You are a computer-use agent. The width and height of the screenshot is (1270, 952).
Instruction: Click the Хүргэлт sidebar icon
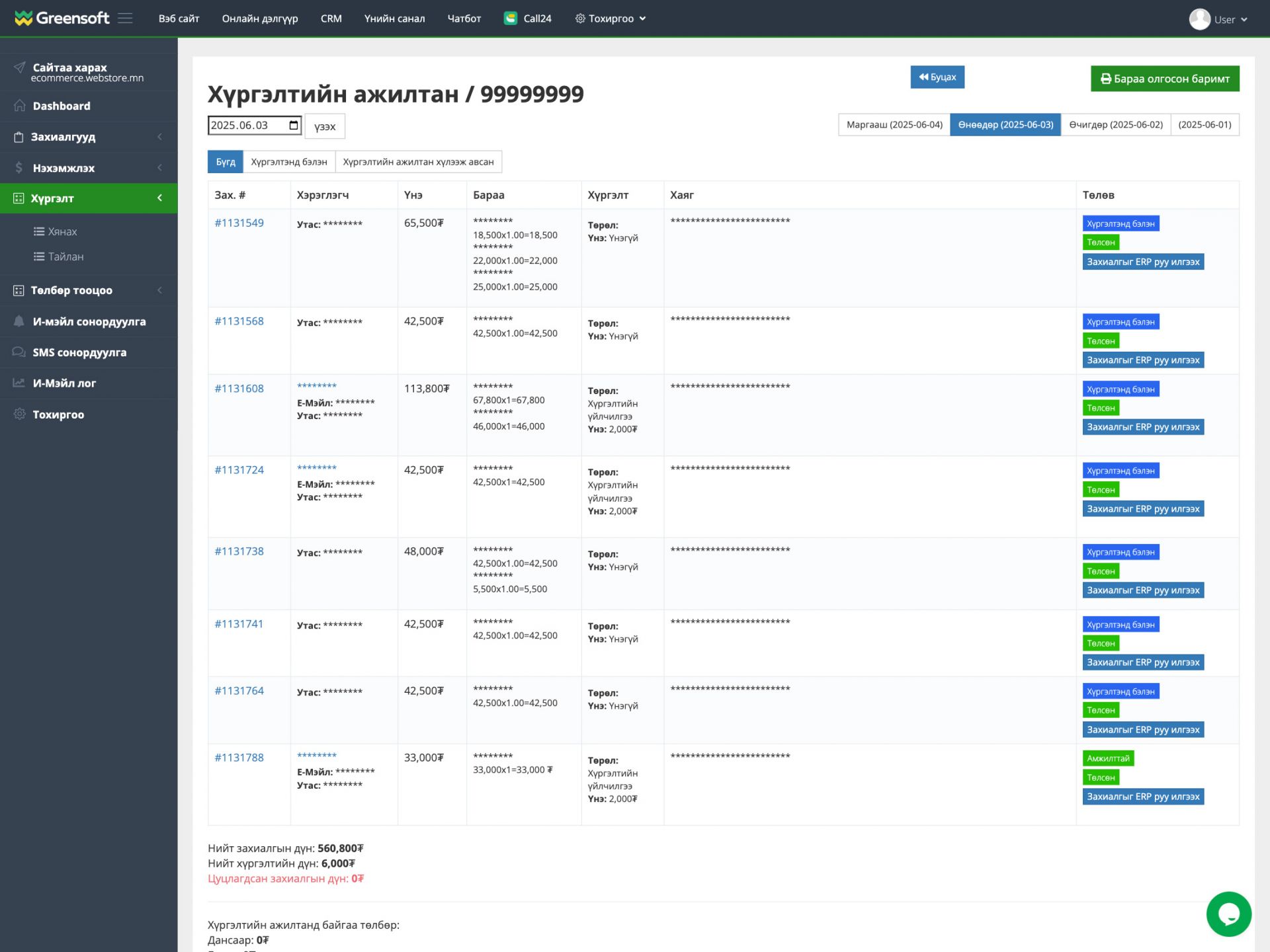coord(19,198)
